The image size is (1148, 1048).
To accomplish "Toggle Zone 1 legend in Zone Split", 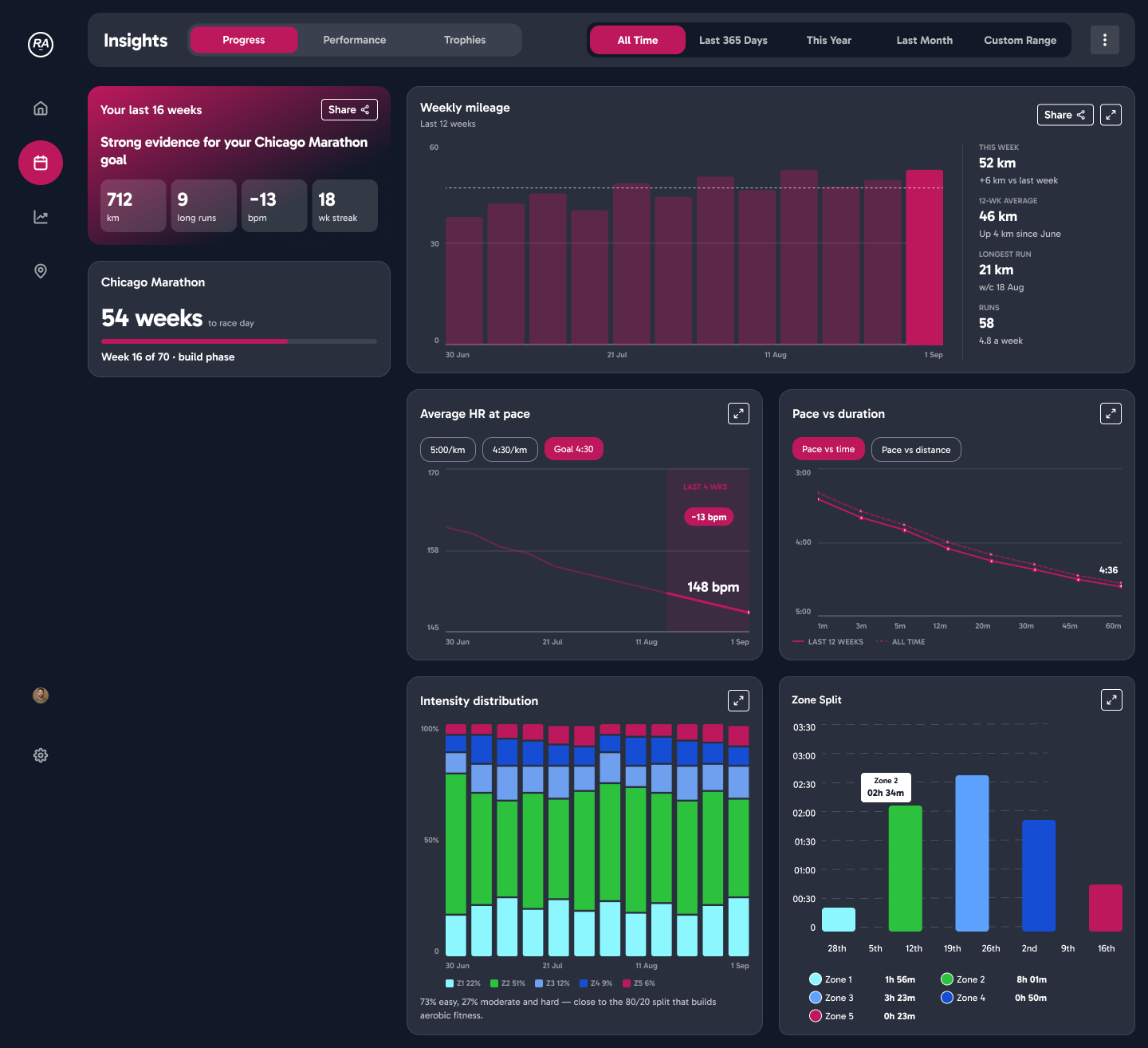I will pyautogui.click(x=831, y=979).
